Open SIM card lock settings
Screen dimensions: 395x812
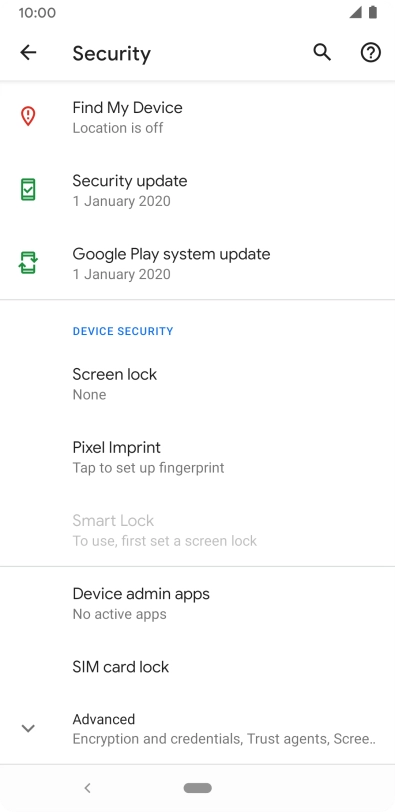coord(197,666)
